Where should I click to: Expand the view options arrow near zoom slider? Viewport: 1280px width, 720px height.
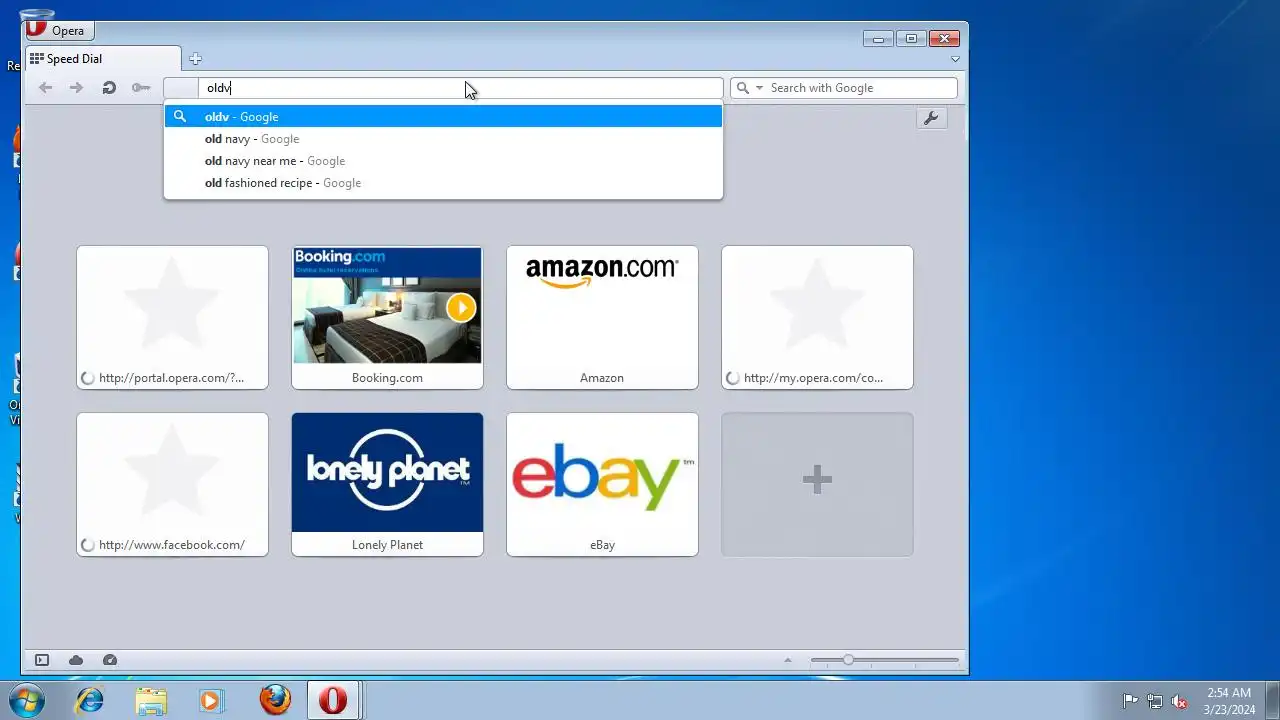coord(787,660)
